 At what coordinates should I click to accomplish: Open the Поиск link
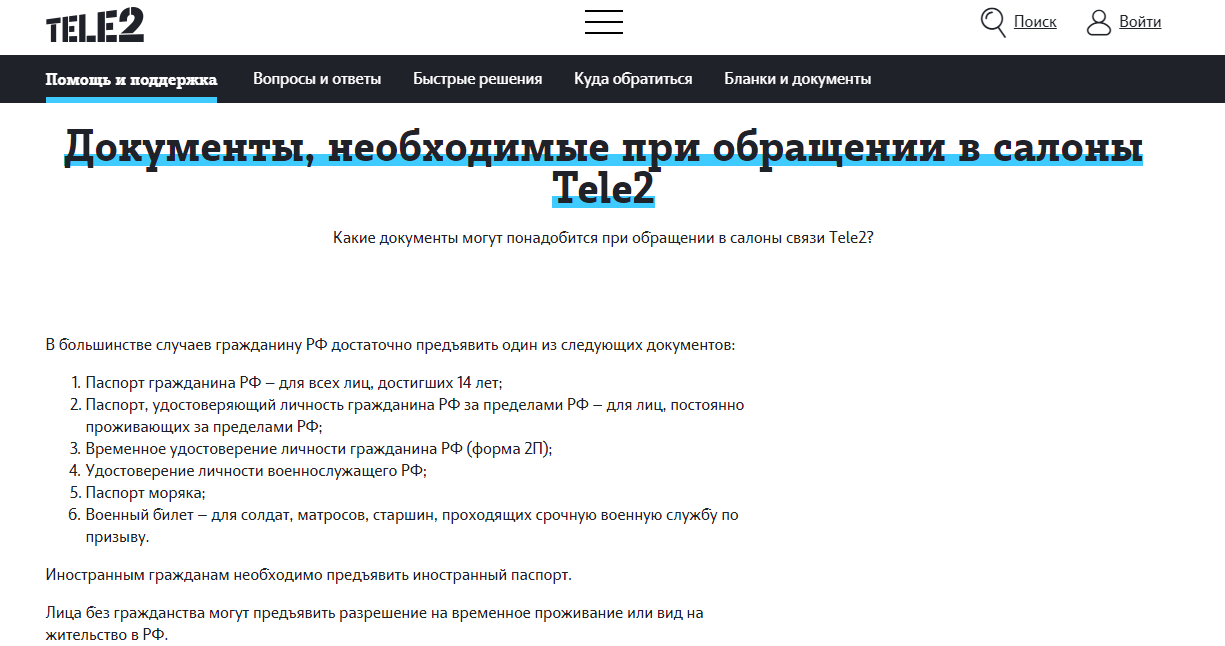coord(1035,22)
